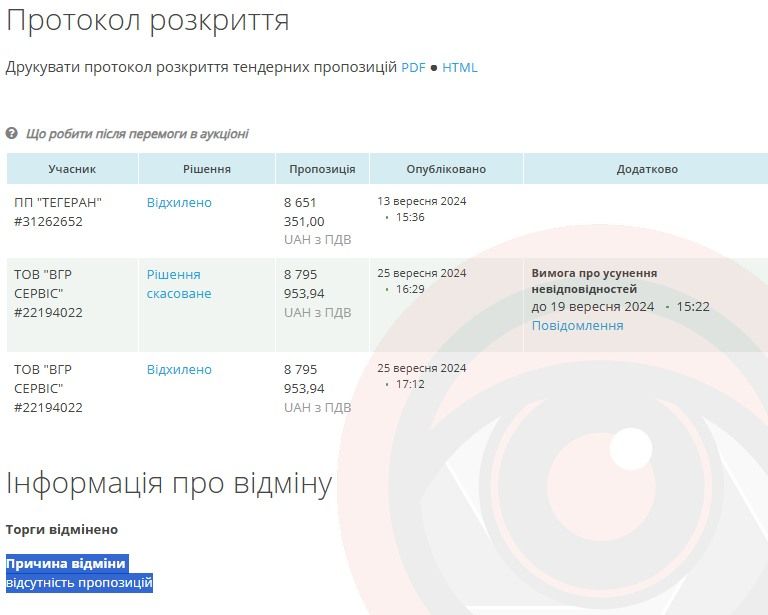This screenshot has width=768, height=615.
Task: Select the date '13 вересня 2024 15:36'
Action: (x=422, y=209)
